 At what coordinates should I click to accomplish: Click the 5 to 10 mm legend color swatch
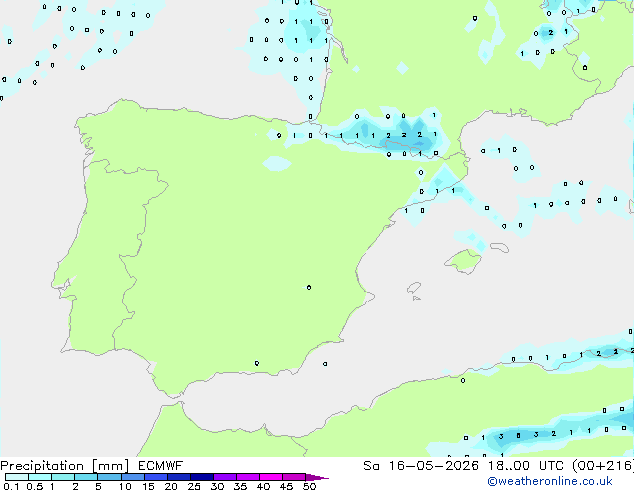tap(109, 477)
